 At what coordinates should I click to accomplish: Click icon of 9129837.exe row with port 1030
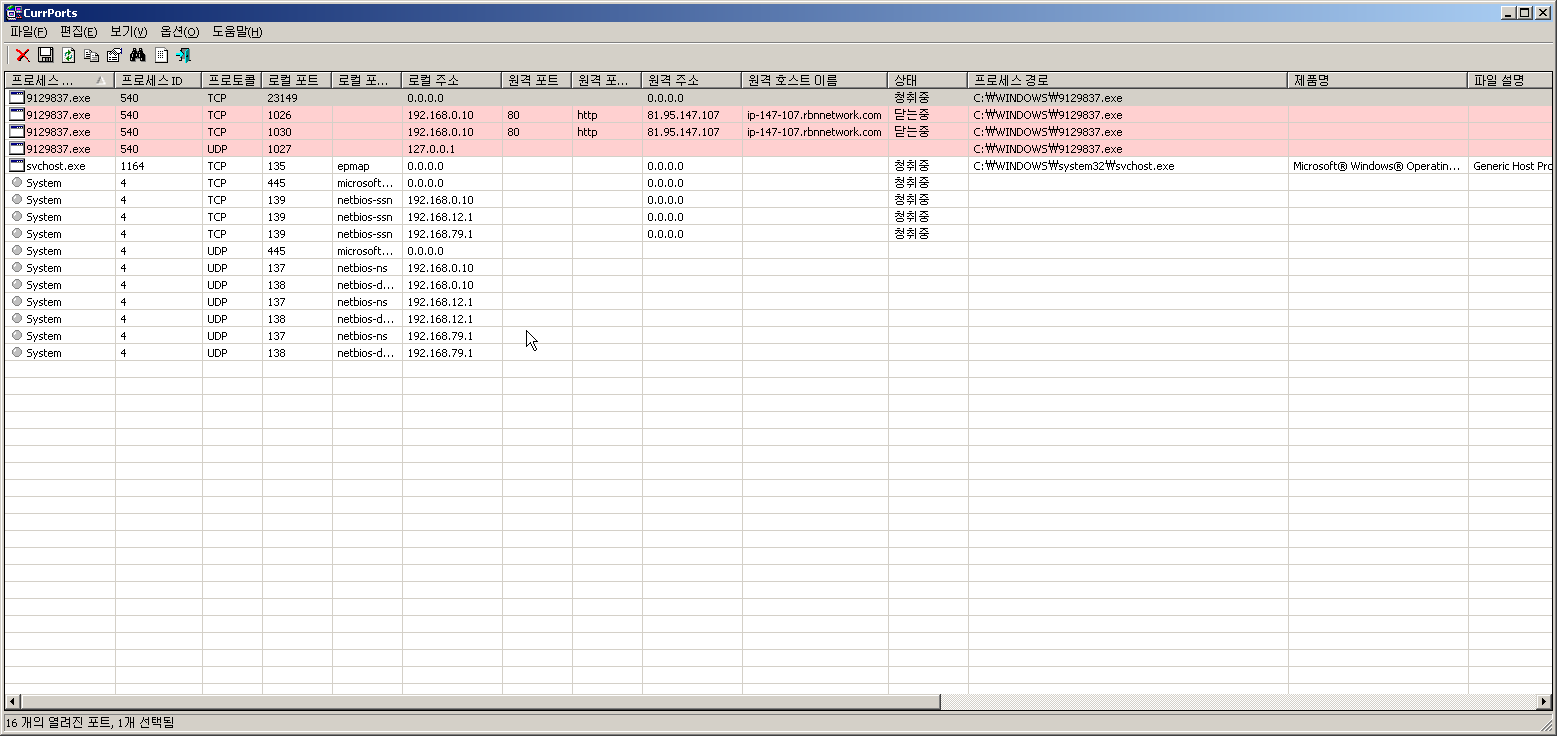[x=16, y=132]
